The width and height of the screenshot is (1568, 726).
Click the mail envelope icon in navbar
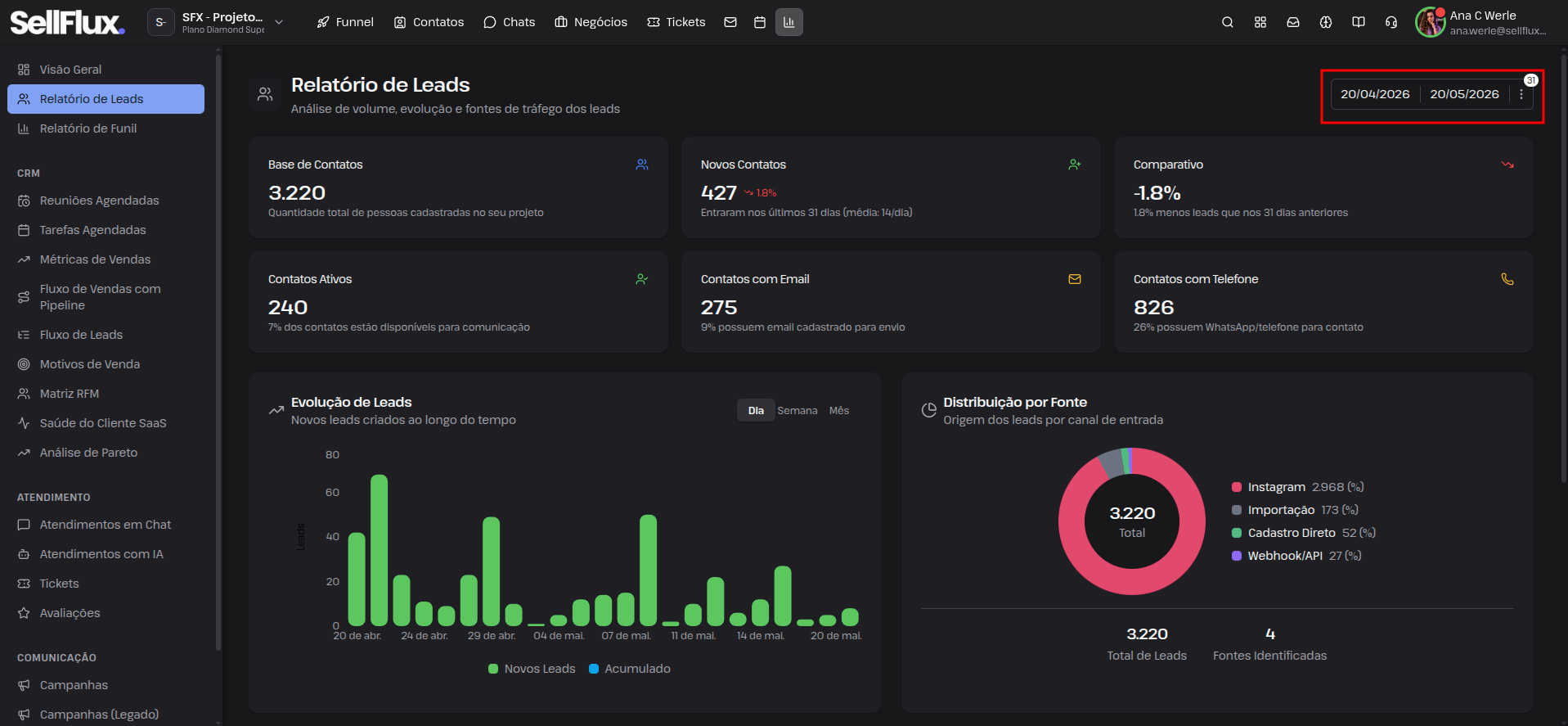pos(730,22)
